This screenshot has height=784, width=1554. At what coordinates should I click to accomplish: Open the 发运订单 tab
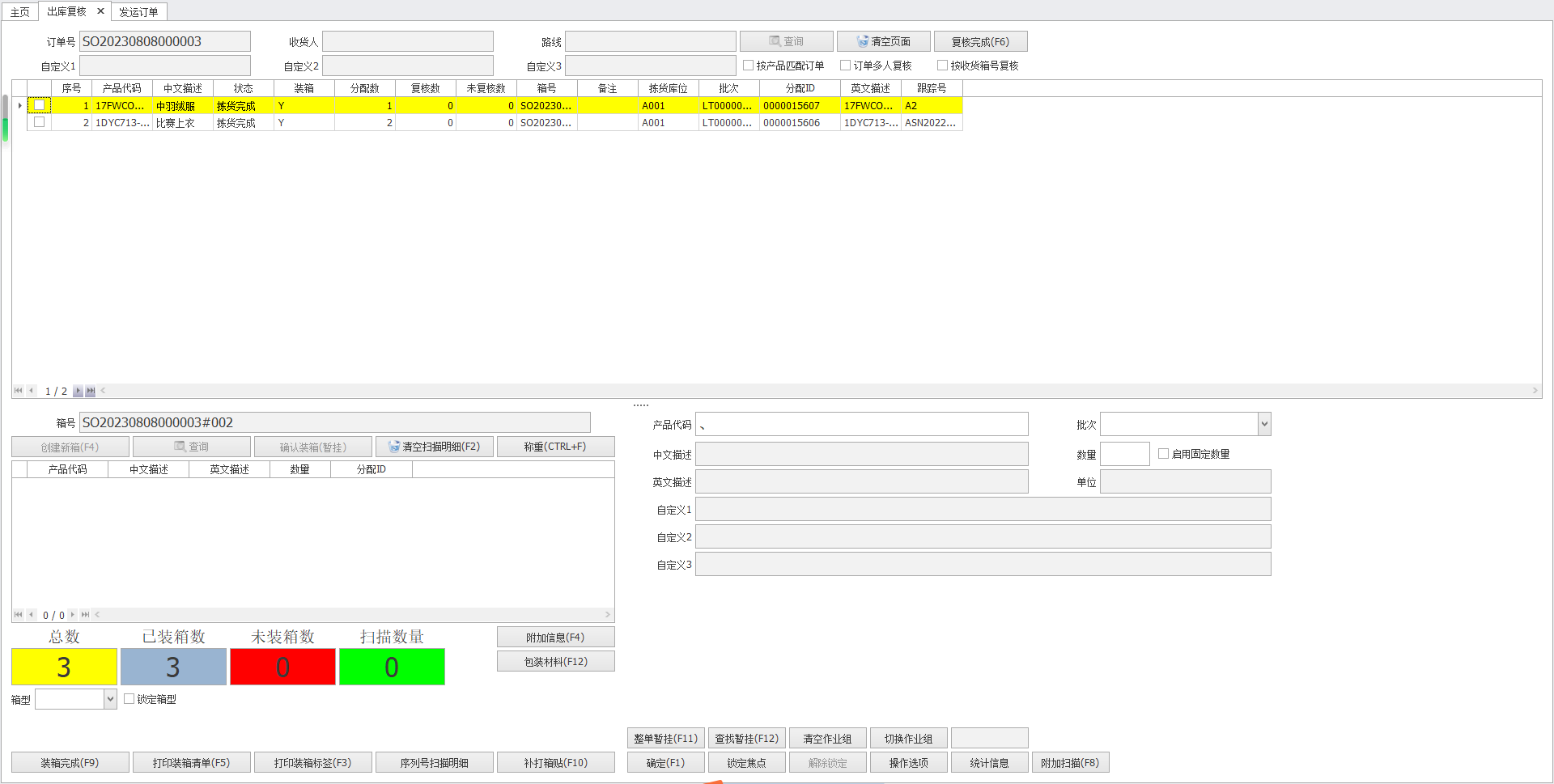(138, 12)
